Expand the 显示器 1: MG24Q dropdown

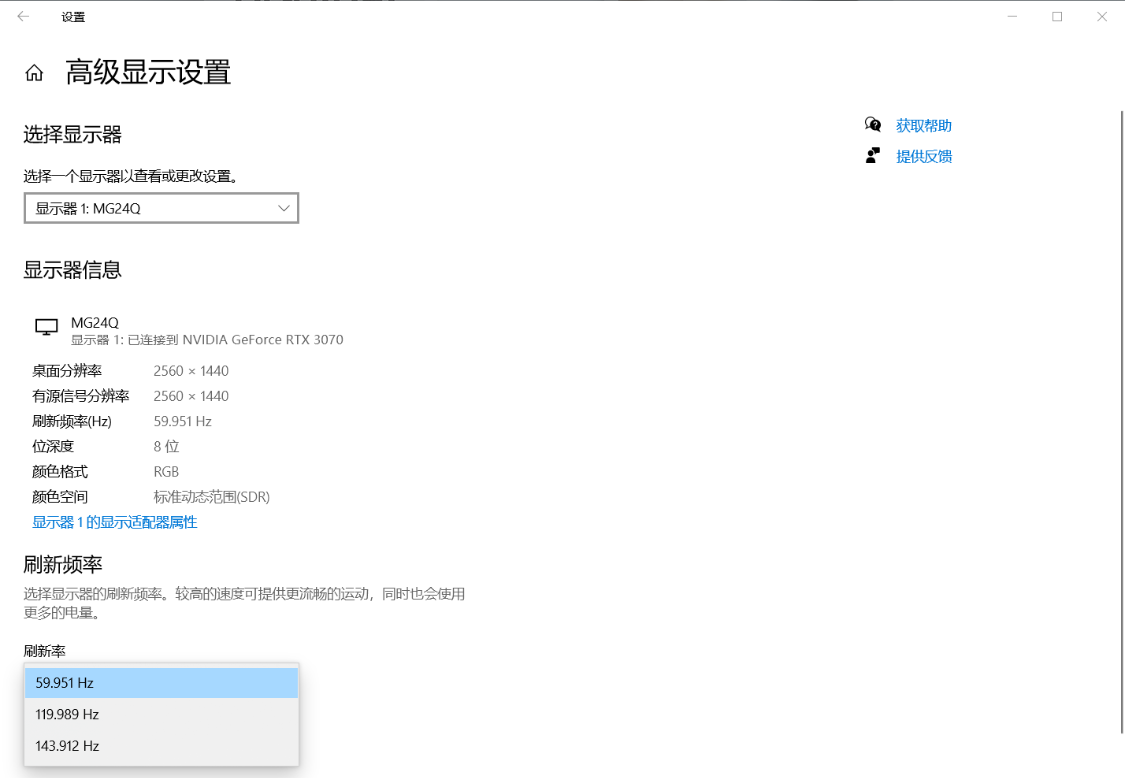coord(161,208)
